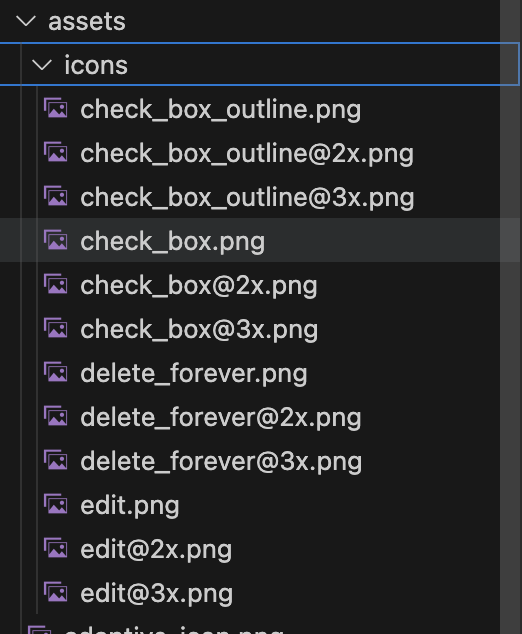Select the assets folder label

(x=87, y=21)
